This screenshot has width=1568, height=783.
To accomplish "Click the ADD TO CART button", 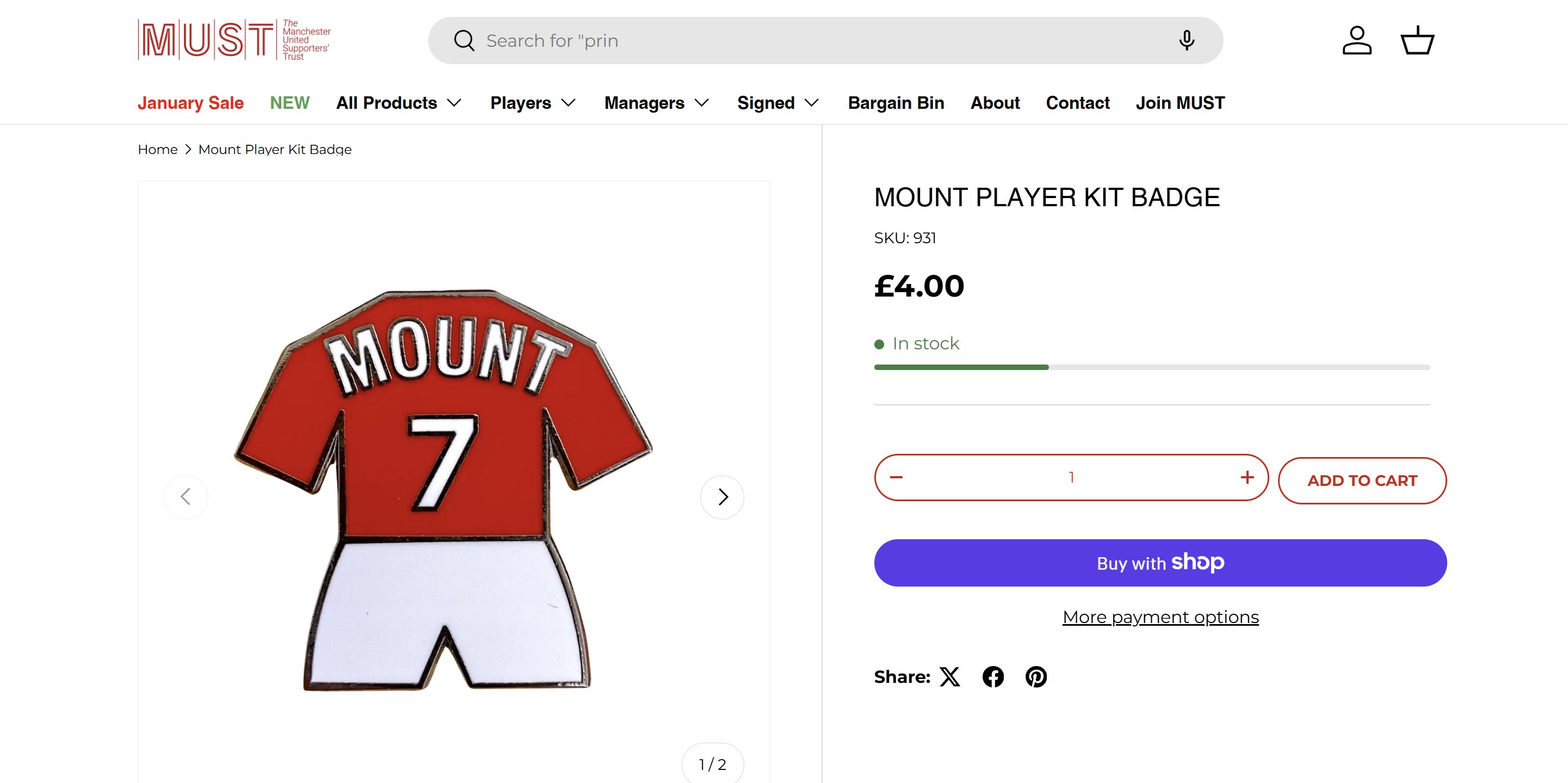I will point(1362,480).
